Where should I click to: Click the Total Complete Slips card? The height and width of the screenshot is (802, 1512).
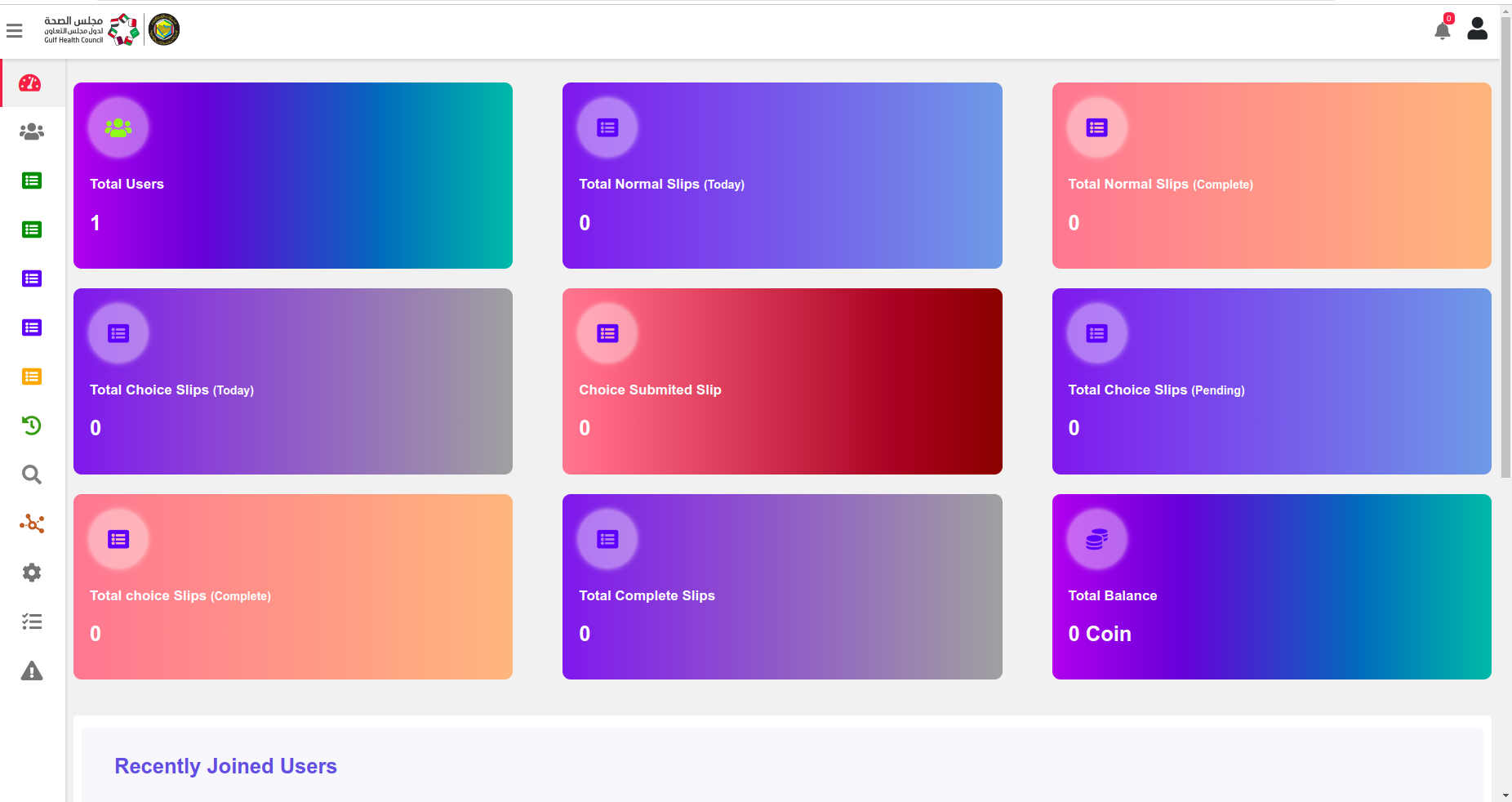coord(782,586)
